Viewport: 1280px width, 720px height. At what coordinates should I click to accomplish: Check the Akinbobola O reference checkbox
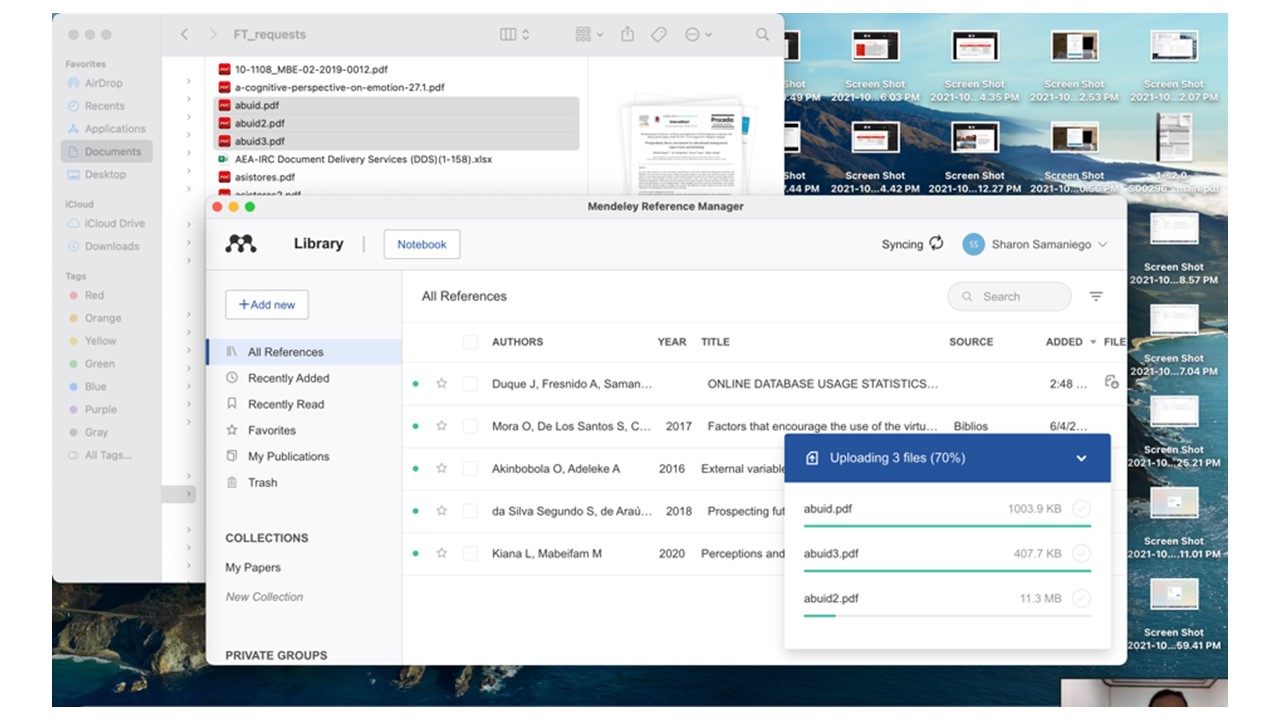coord(470,468)
